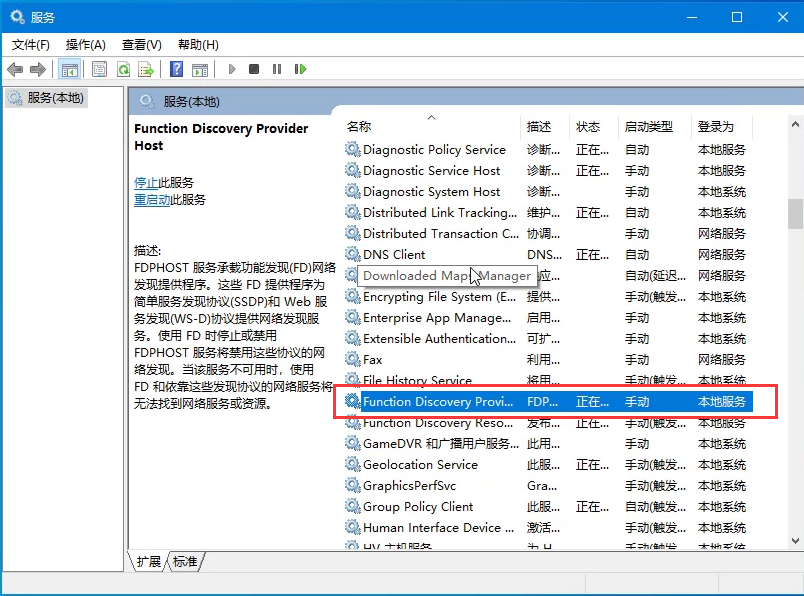
Task: Click the DNS Client service name
Action: click(x=394, y=254)
